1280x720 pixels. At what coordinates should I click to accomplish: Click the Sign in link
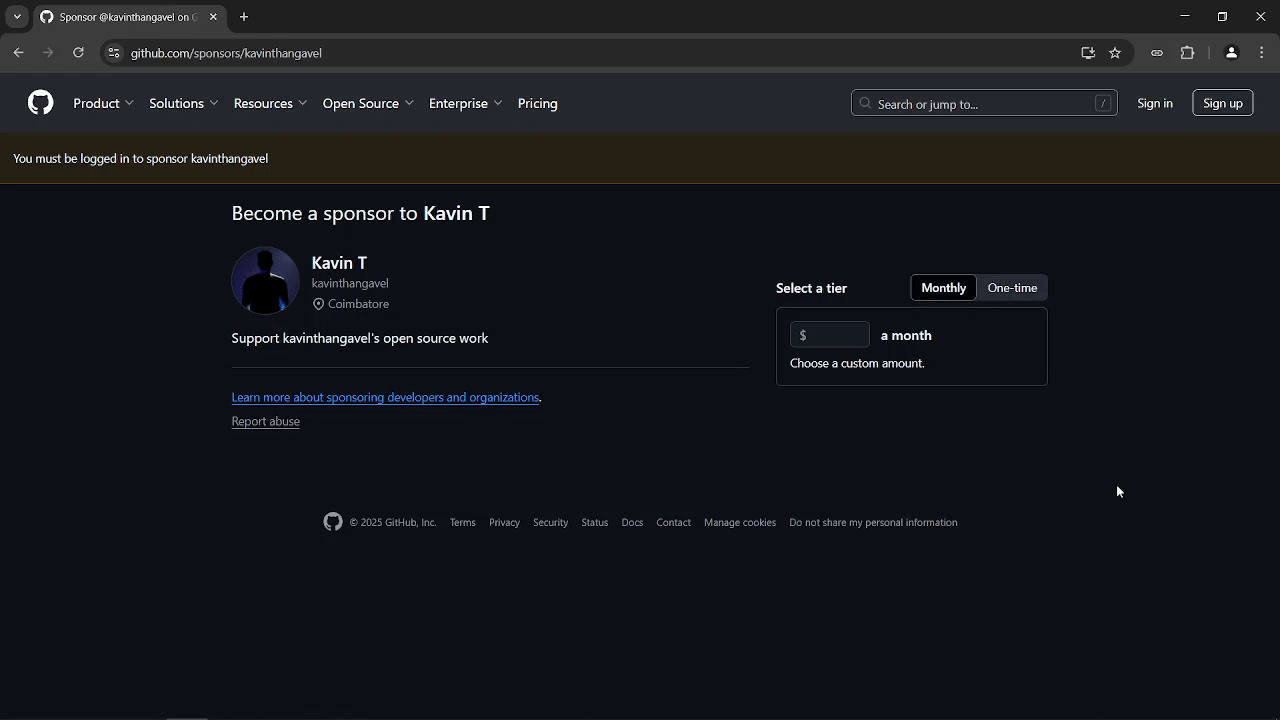tap(1155, 103)
